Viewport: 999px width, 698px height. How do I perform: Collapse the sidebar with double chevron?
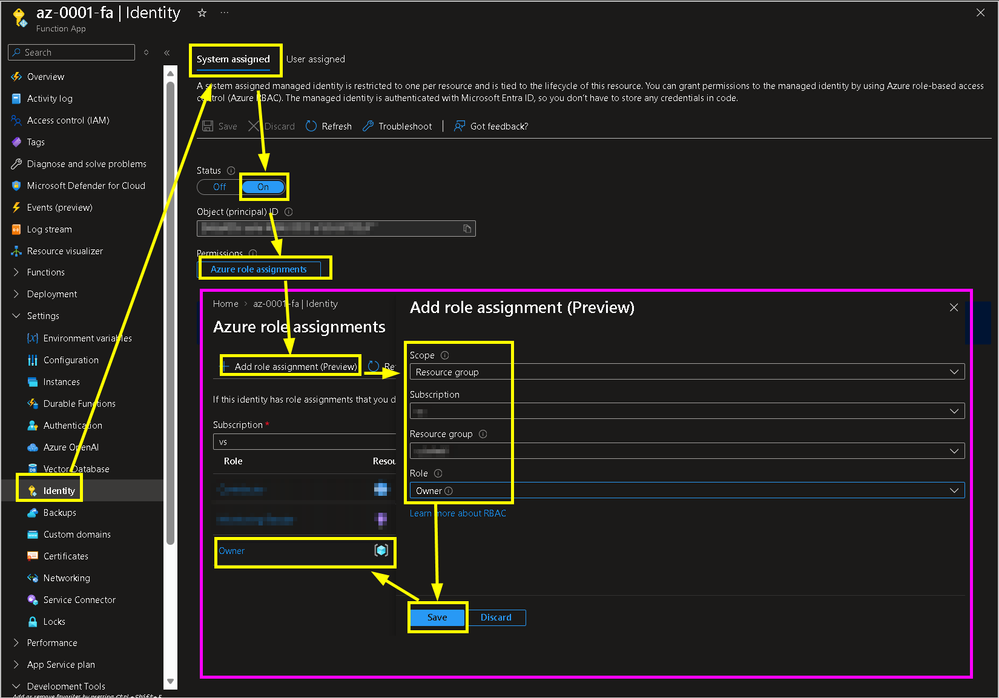pos(167,53)
